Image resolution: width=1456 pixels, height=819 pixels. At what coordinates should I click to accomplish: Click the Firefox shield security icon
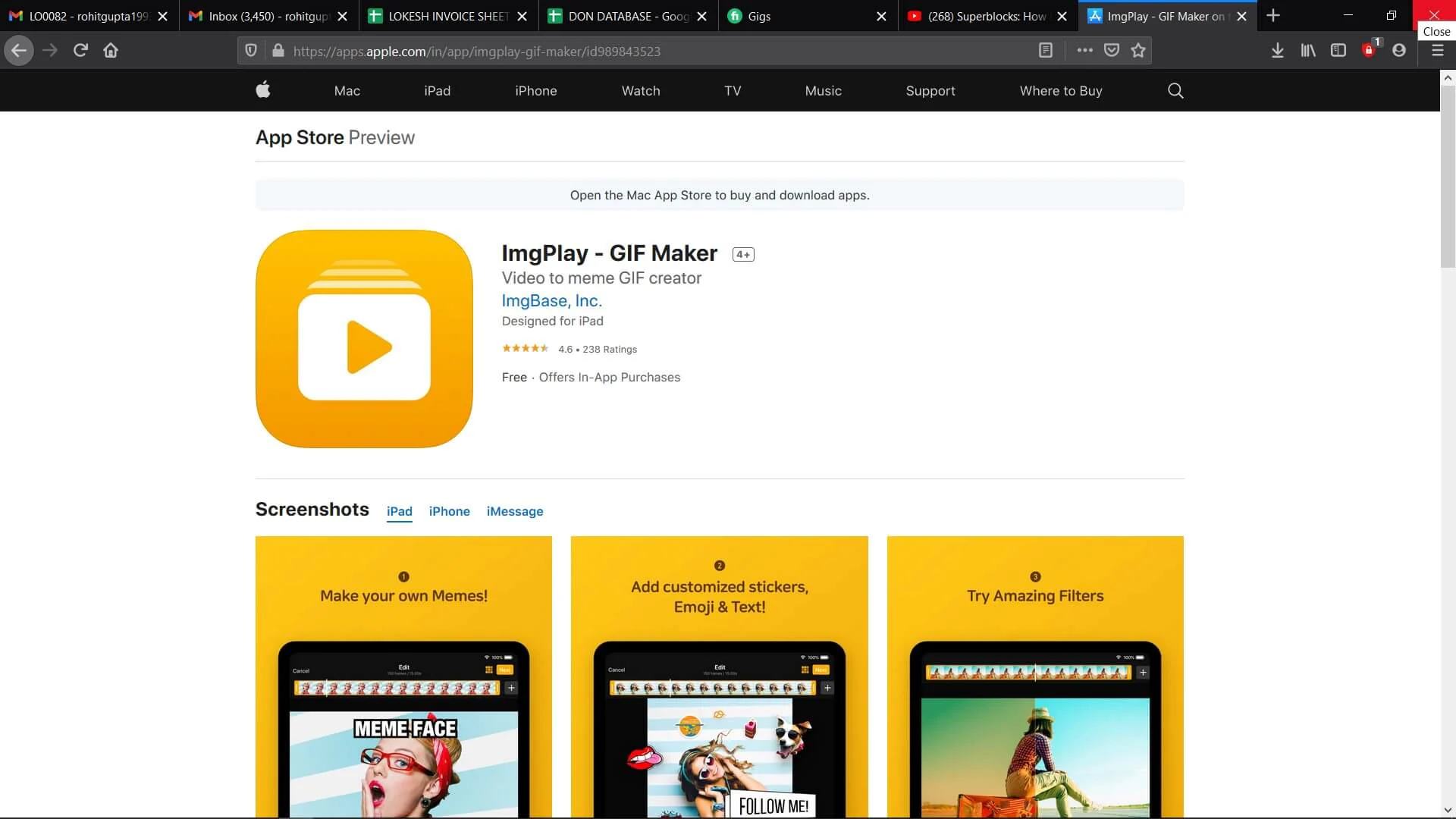(251, 50)
